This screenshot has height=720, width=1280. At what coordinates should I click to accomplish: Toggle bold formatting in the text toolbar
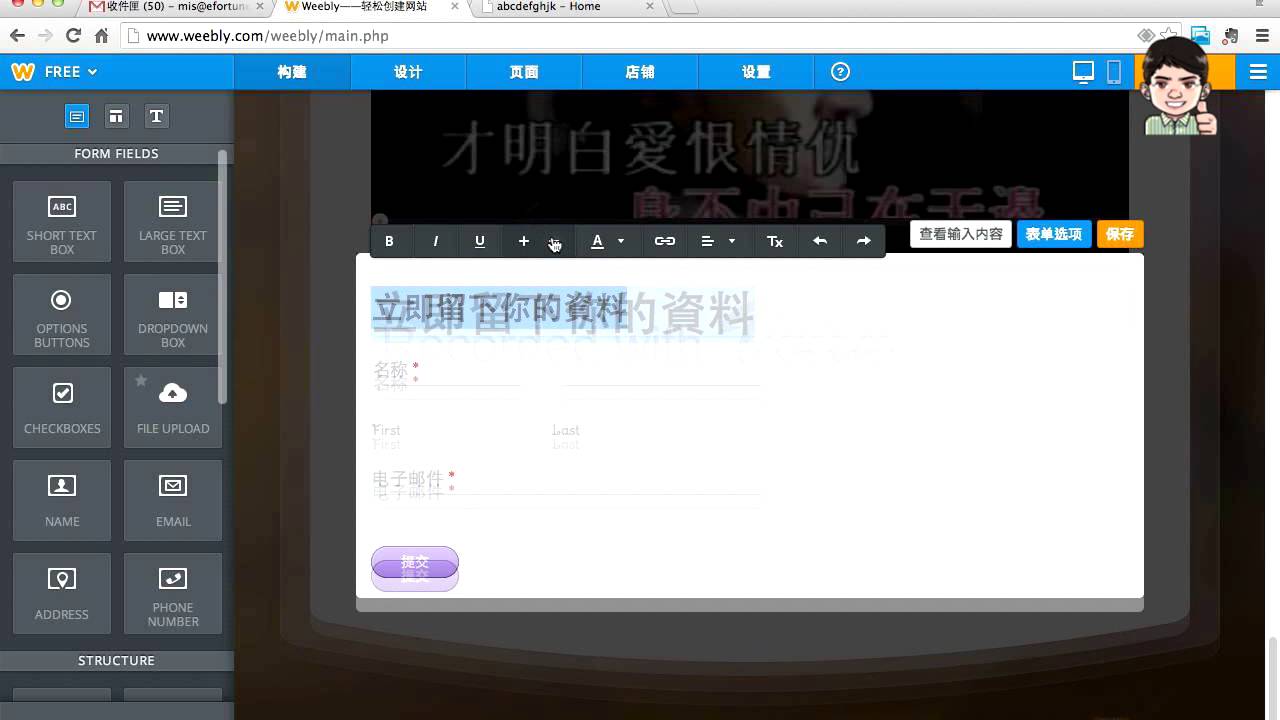tap(389, 241)
